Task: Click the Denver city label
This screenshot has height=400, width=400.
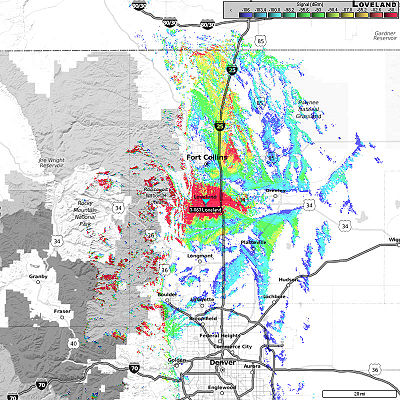Action: click(x=223, y=362)
